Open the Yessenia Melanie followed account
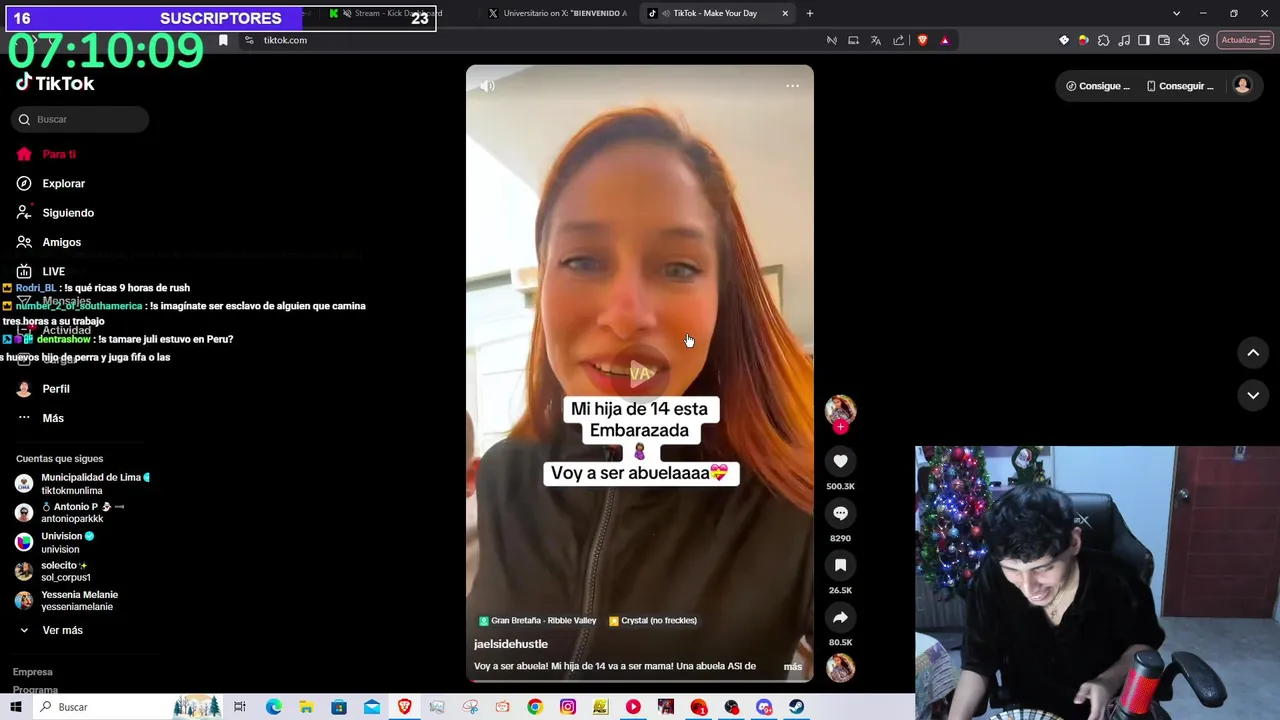The width and height of the screenshot is (1280, 720). [66, 601]
